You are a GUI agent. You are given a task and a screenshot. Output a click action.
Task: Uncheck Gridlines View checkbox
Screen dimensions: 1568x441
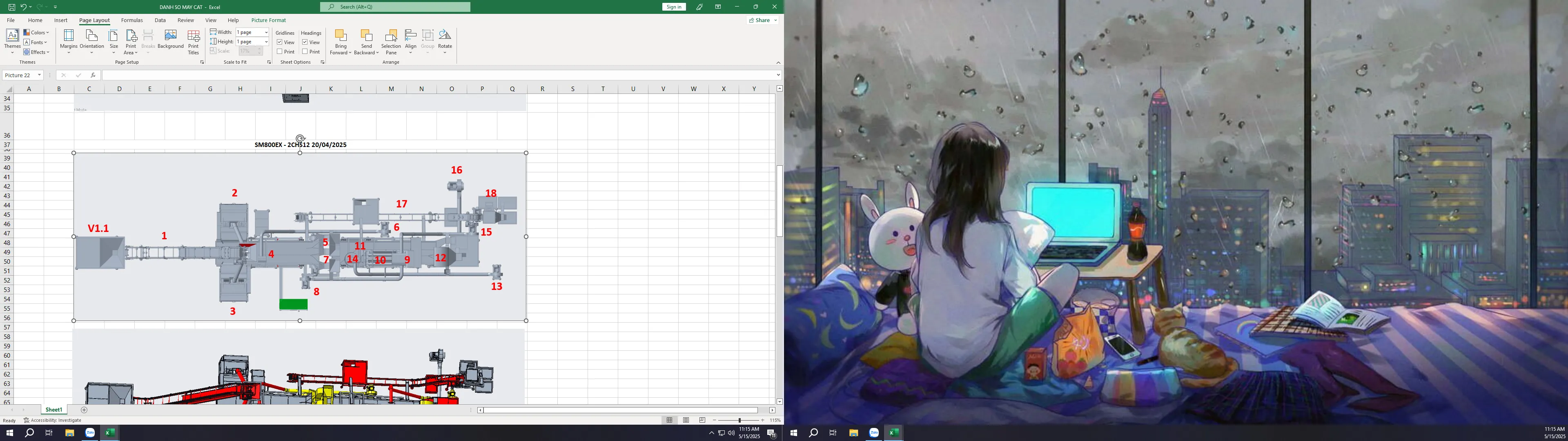(x=279, y=42)
